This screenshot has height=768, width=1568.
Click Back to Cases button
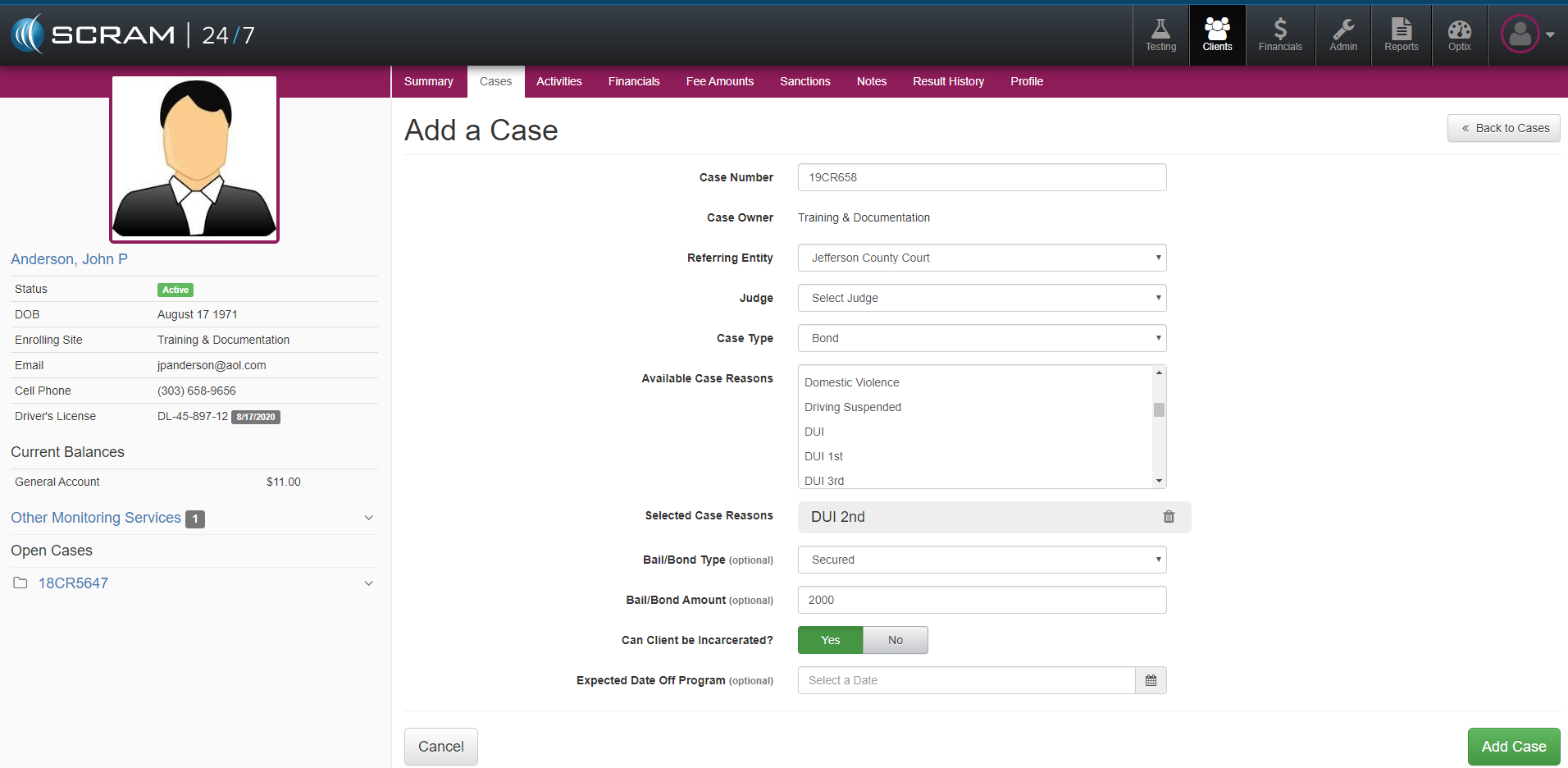(1503, 128)
